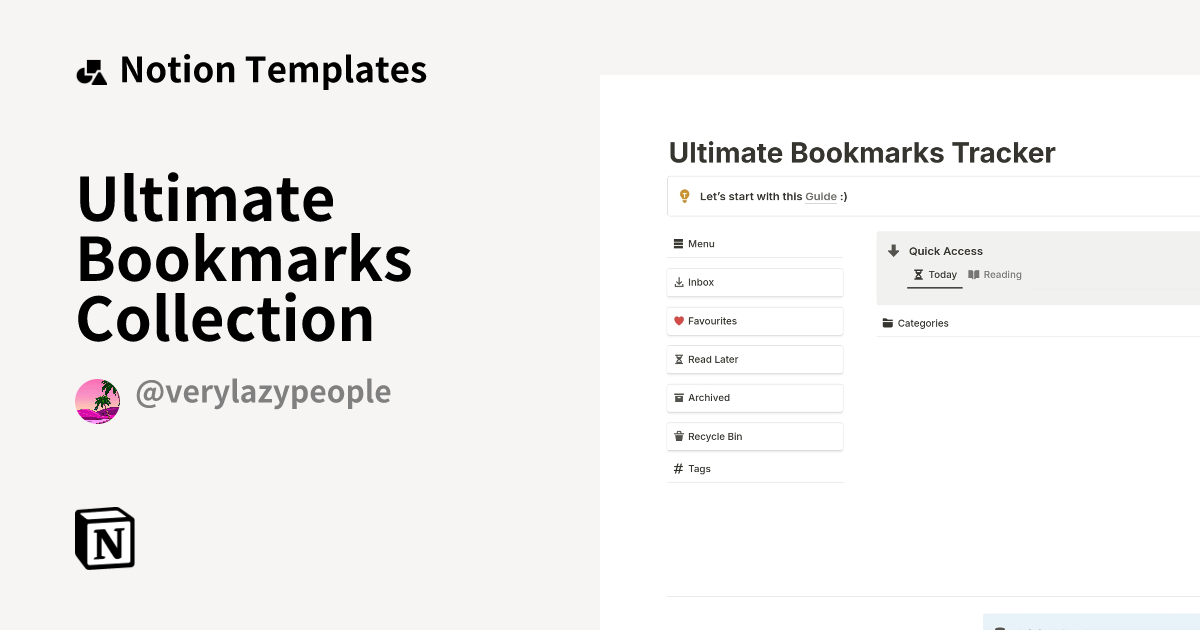Switch to the Today tab
The width and height of the screenshot is (1200, 630).
(934, 274)
